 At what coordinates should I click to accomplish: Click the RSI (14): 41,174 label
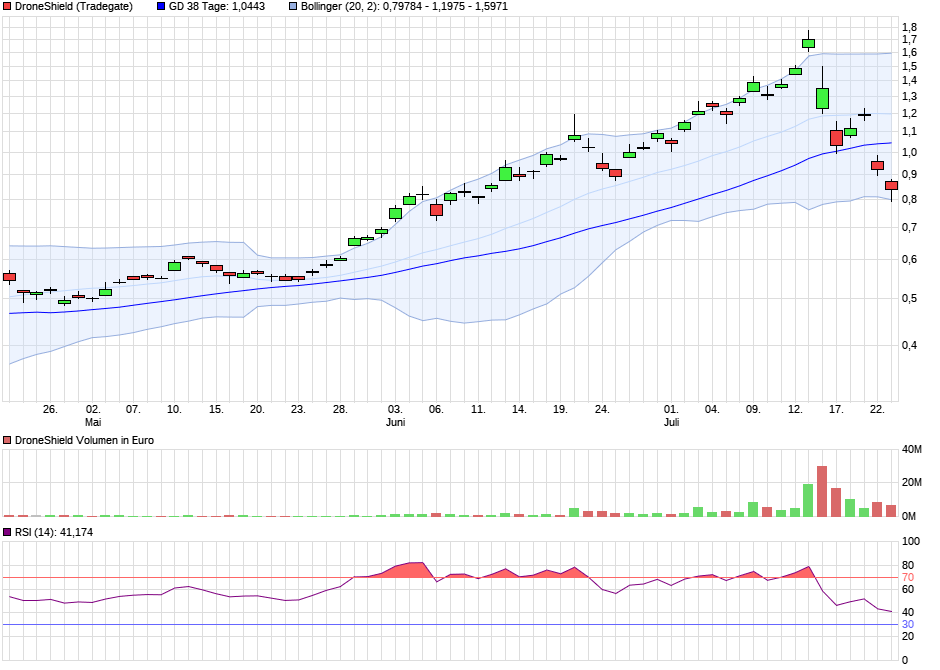click(x=55, y=533)
